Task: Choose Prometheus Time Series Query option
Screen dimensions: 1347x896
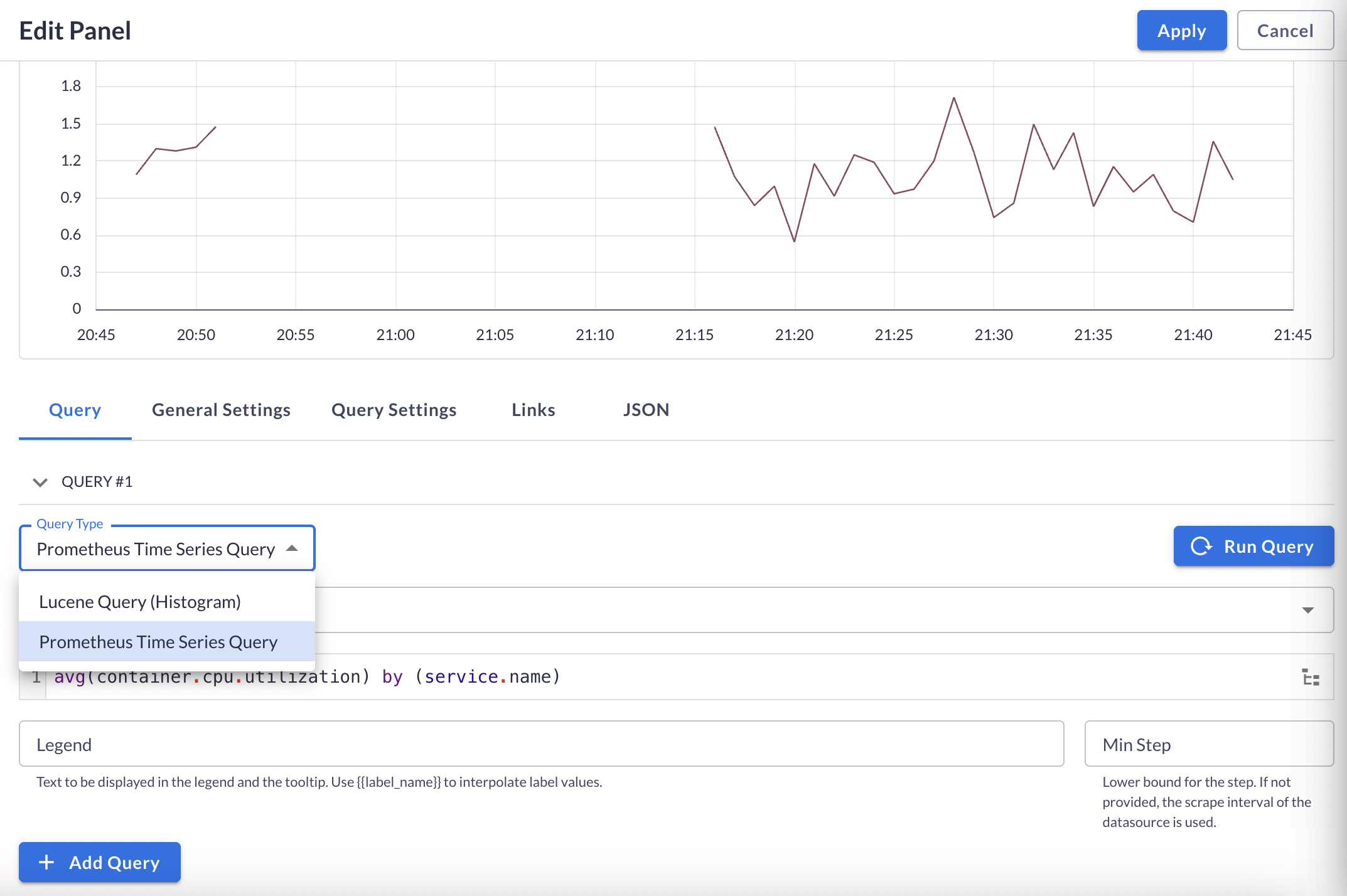Action: (158, 641)
